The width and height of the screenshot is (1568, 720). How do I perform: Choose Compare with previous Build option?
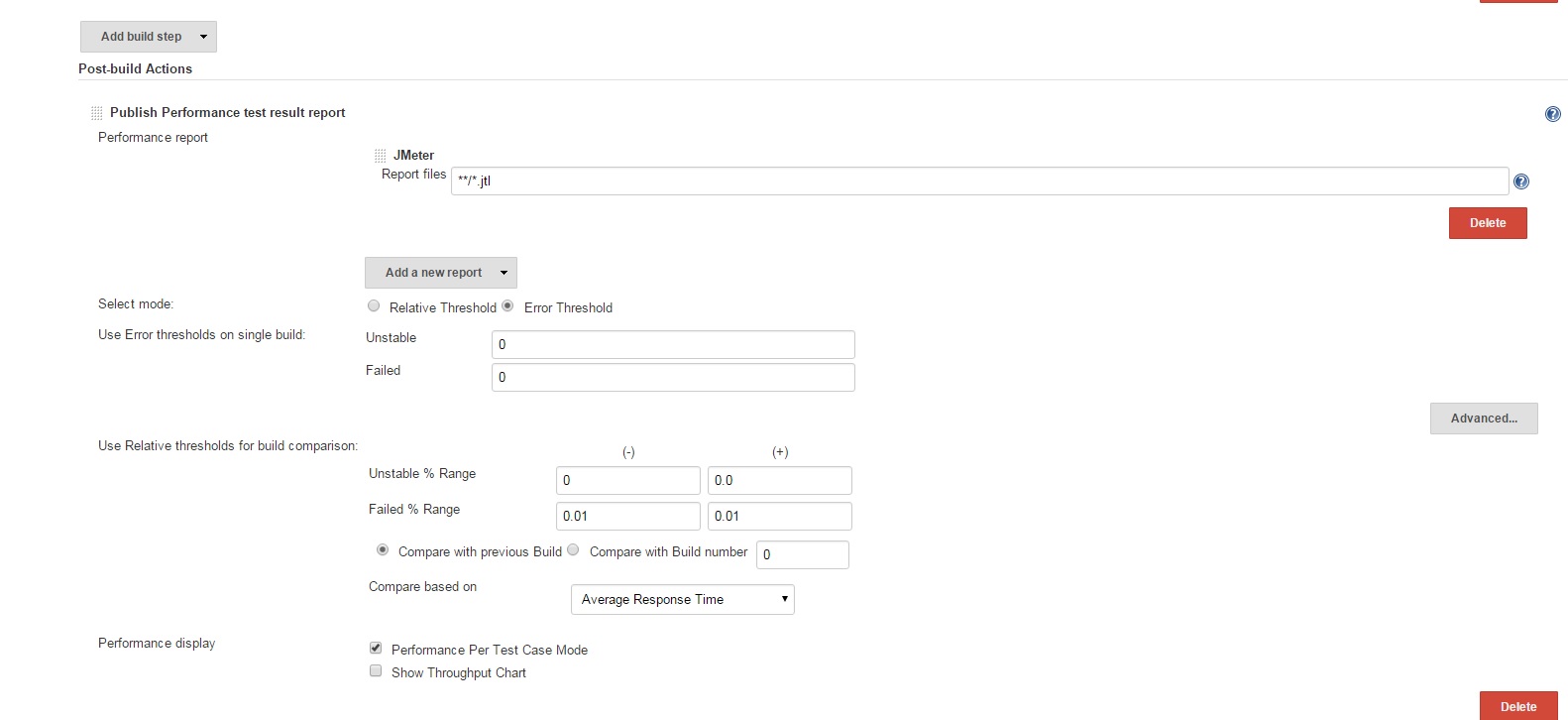pos(383,549)
